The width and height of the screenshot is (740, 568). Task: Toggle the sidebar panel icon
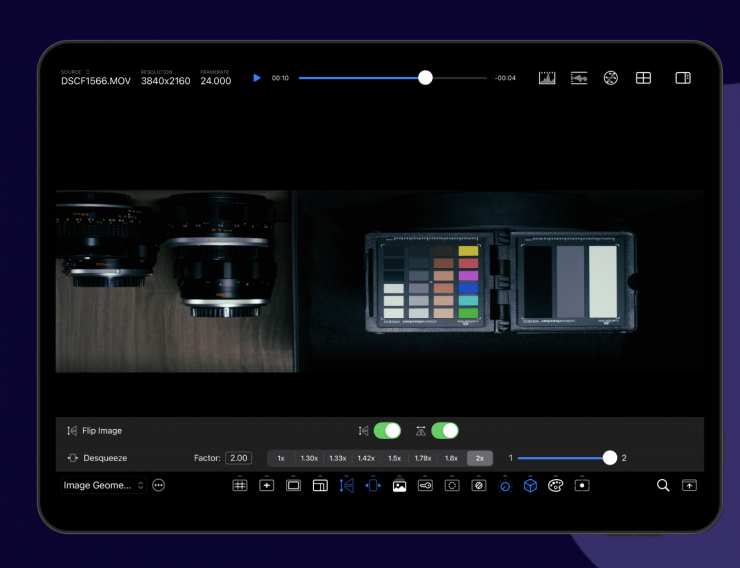point(683,78)
